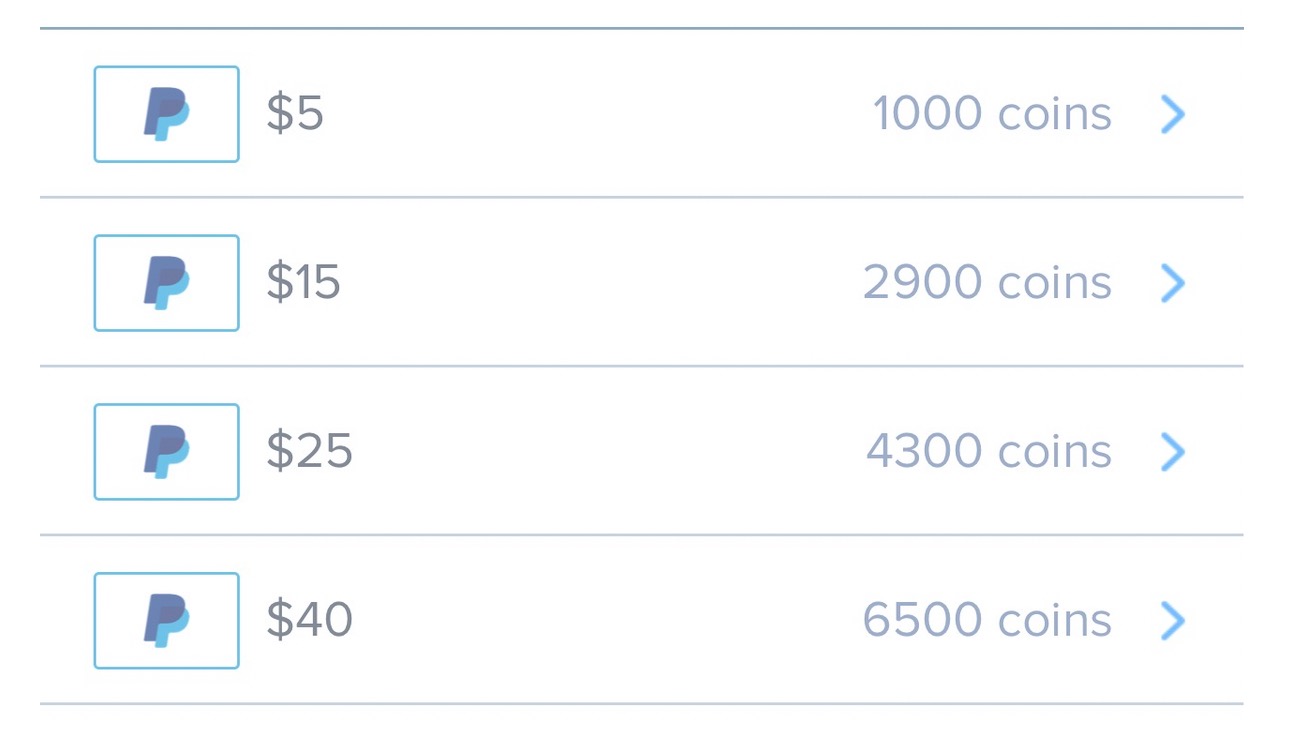
Task: Click the $25 amount text
Action: (309, 452)
